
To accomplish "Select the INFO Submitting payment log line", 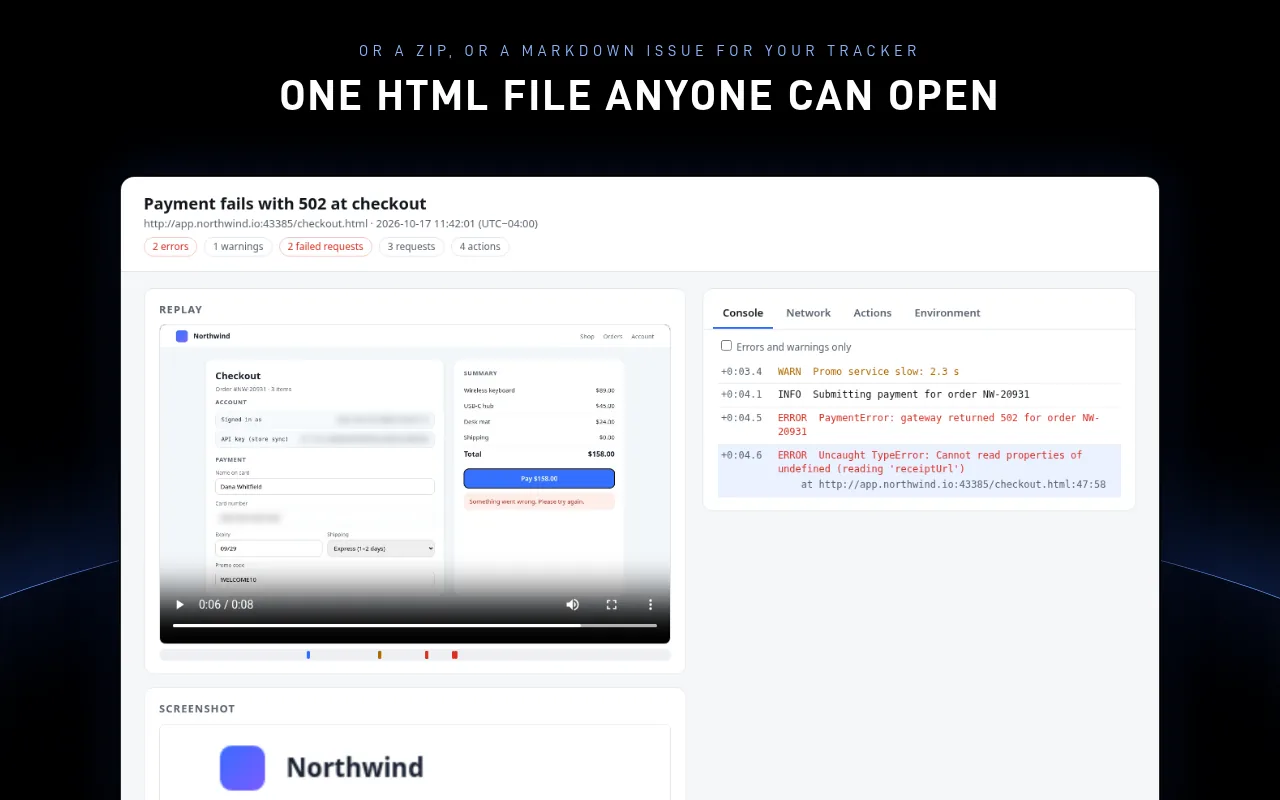I will coord(919,394).
